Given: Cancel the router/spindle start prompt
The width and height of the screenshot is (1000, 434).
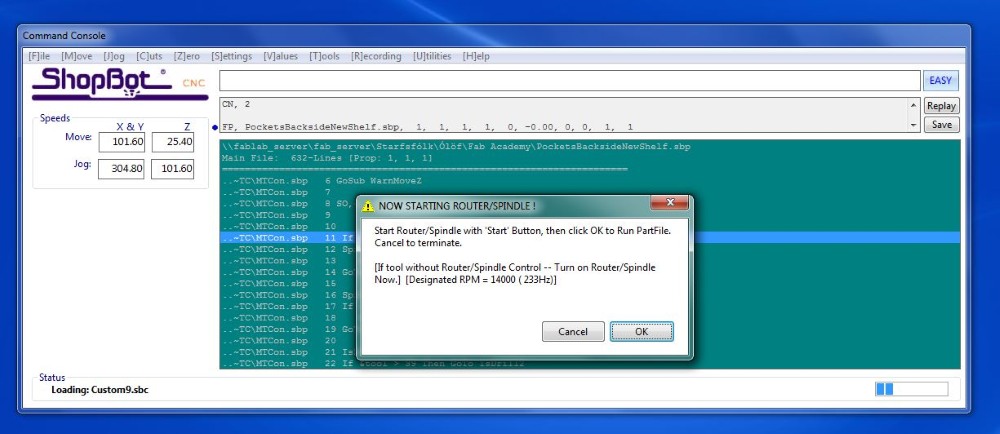Looking at the screenshot, I should (573, 332).
